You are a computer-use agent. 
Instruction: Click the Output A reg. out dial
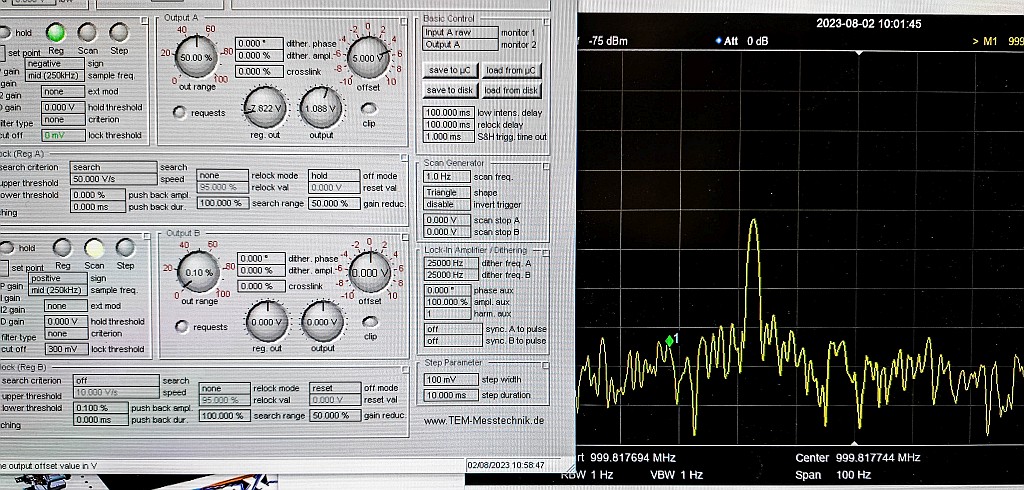coord(265,107)
